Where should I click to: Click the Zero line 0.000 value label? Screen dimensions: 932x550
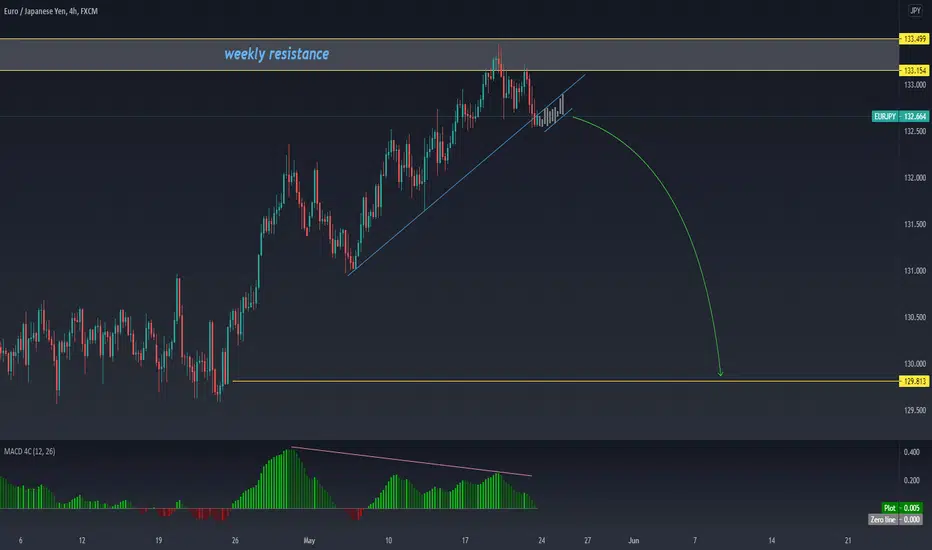point(896,519)
